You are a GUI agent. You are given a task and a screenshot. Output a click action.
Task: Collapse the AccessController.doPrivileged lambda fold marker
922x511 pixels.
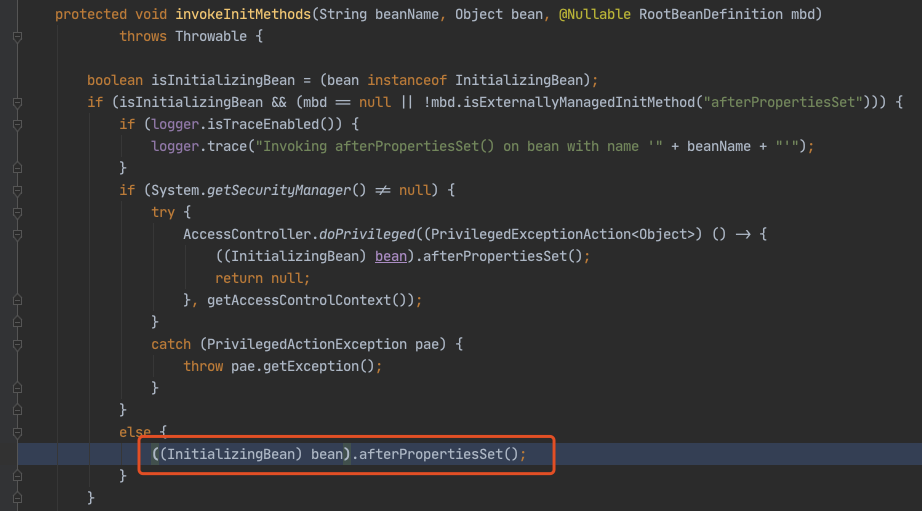18,235
